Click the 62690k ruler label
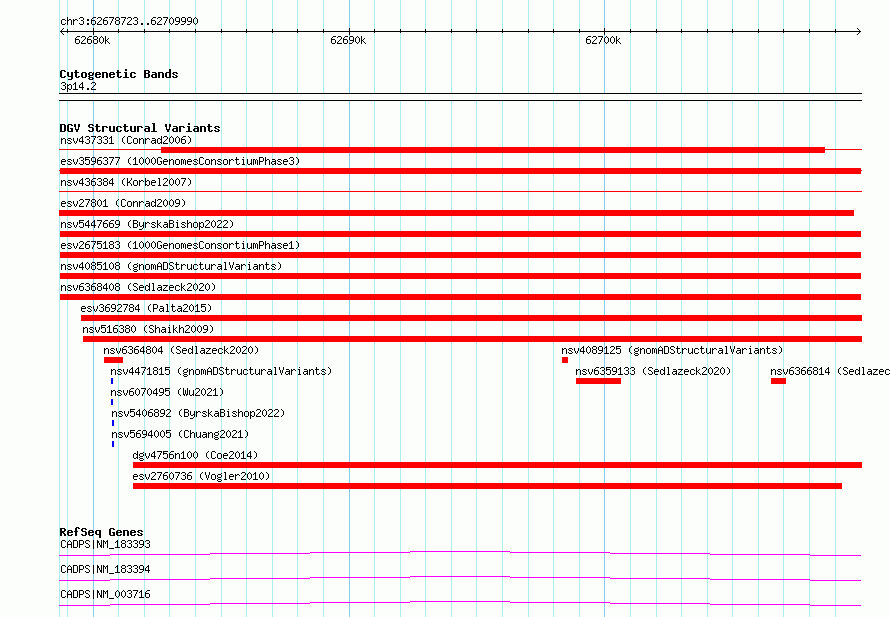Image resolution: width=890 pixels, height=617 pixels. 348,40
